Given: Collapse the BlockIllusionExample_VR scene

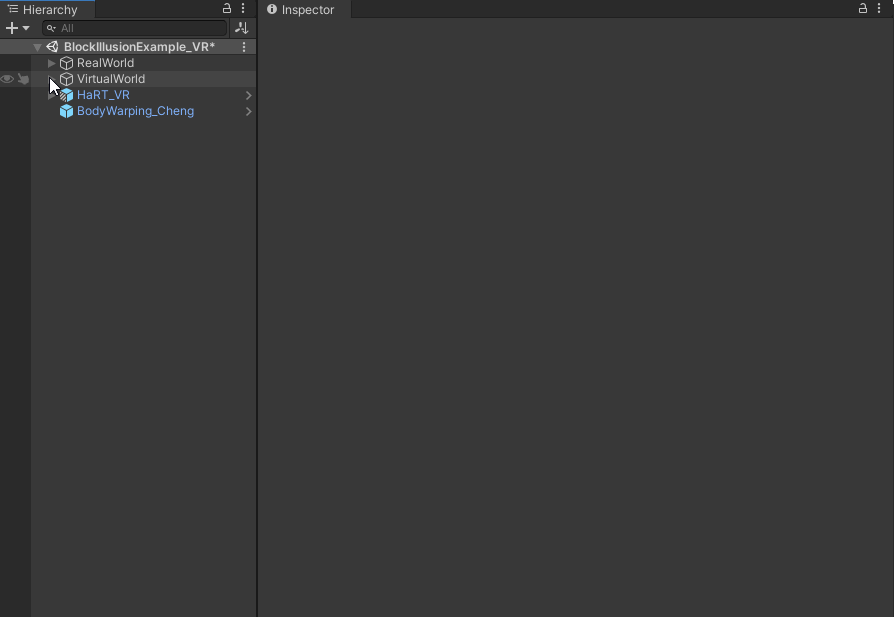Looking at the screenshot, I should 37,47.
